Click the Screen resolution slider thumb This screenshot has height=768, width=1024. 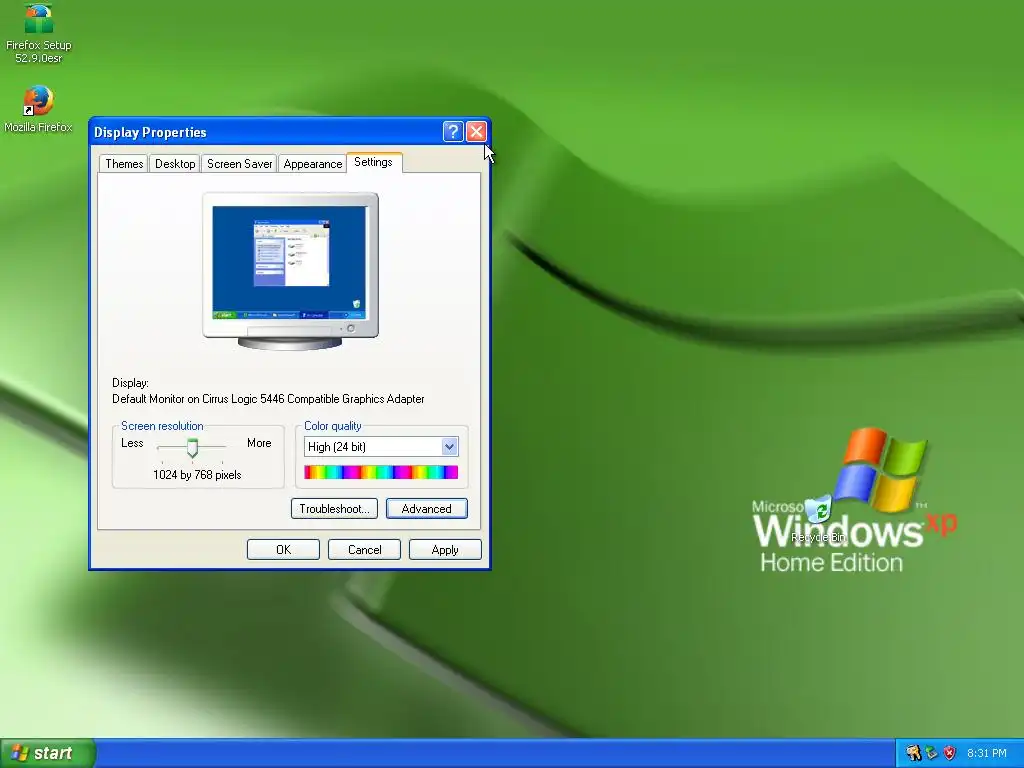tap(192, 447)
